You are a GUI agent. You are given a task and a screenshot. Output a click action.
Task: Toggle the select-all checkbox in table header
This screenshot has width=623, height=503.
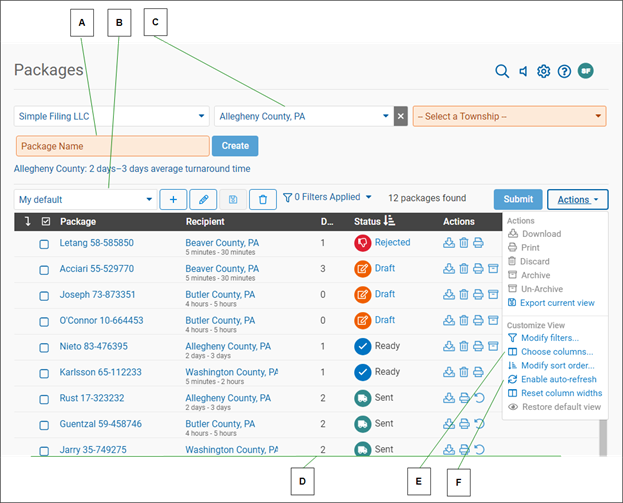(44, 221)
